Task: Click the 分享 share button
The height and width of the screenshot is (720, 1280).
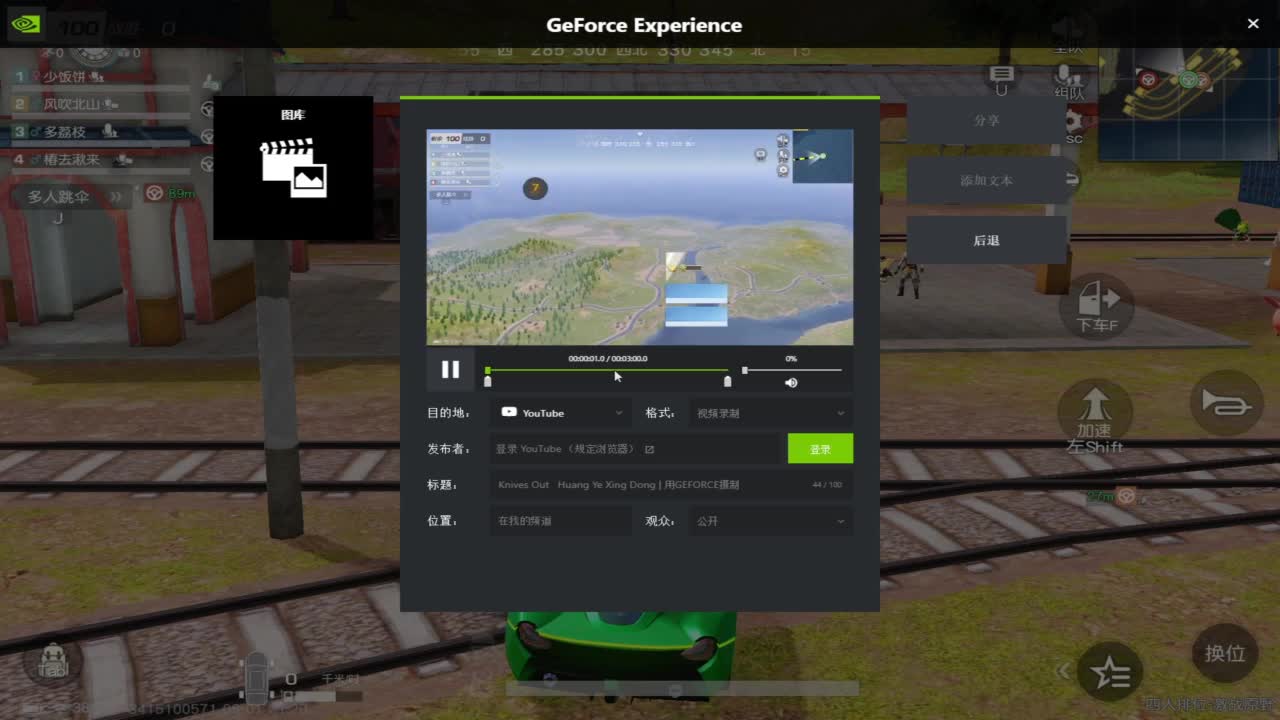Action: tap(986, 120)
